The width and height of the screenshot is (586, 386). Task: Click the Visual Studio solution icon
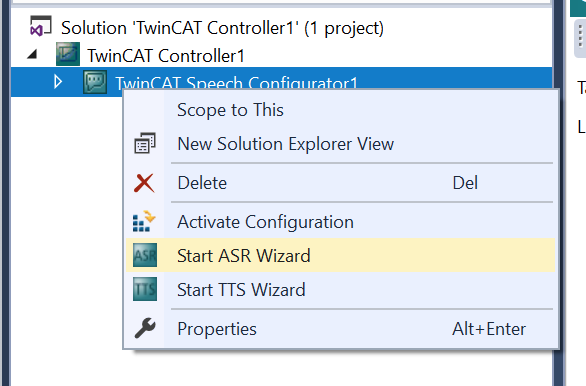41,26
